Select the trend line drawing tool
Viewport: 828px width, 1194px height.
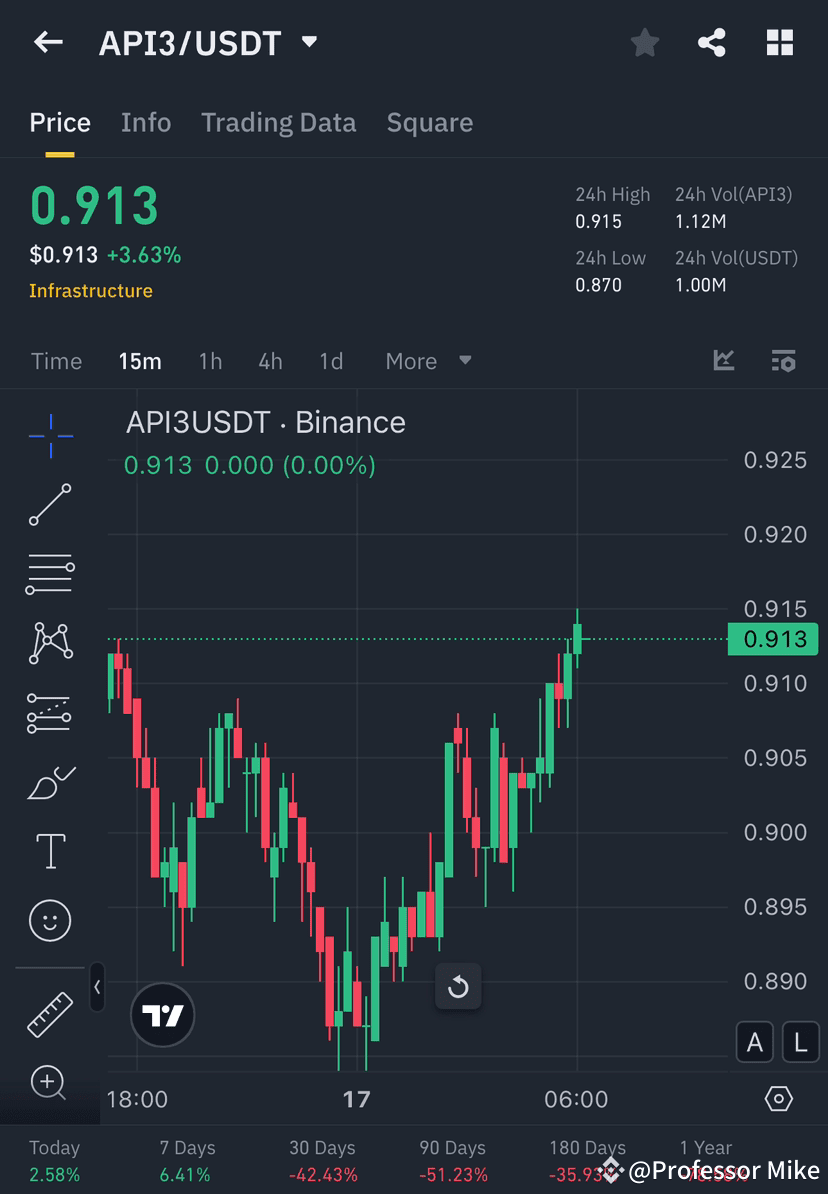(x=50, y=505)
